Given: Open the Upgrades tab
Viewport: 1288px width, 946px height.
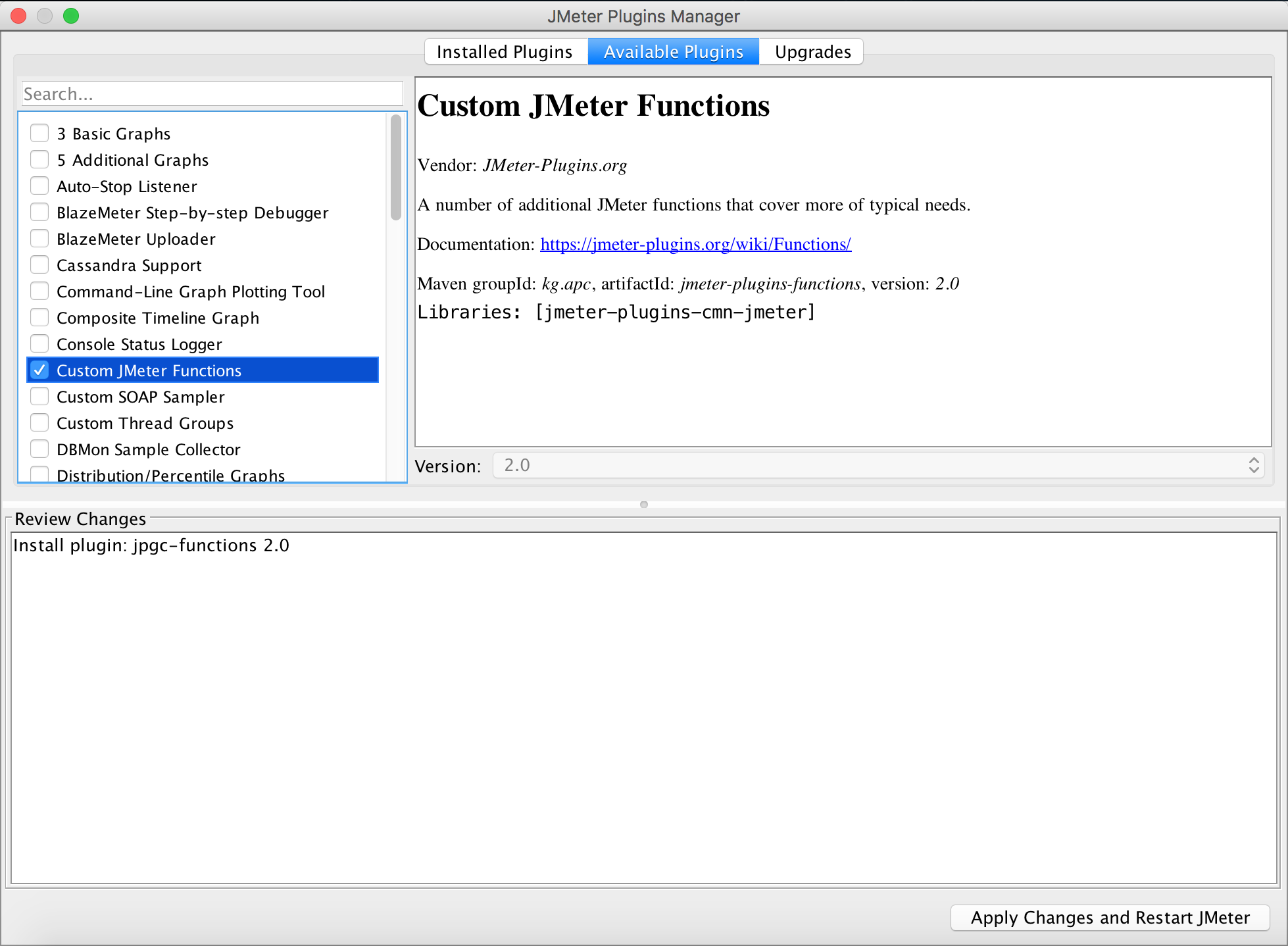Looking at the screenshot, I should pos(812,52).
